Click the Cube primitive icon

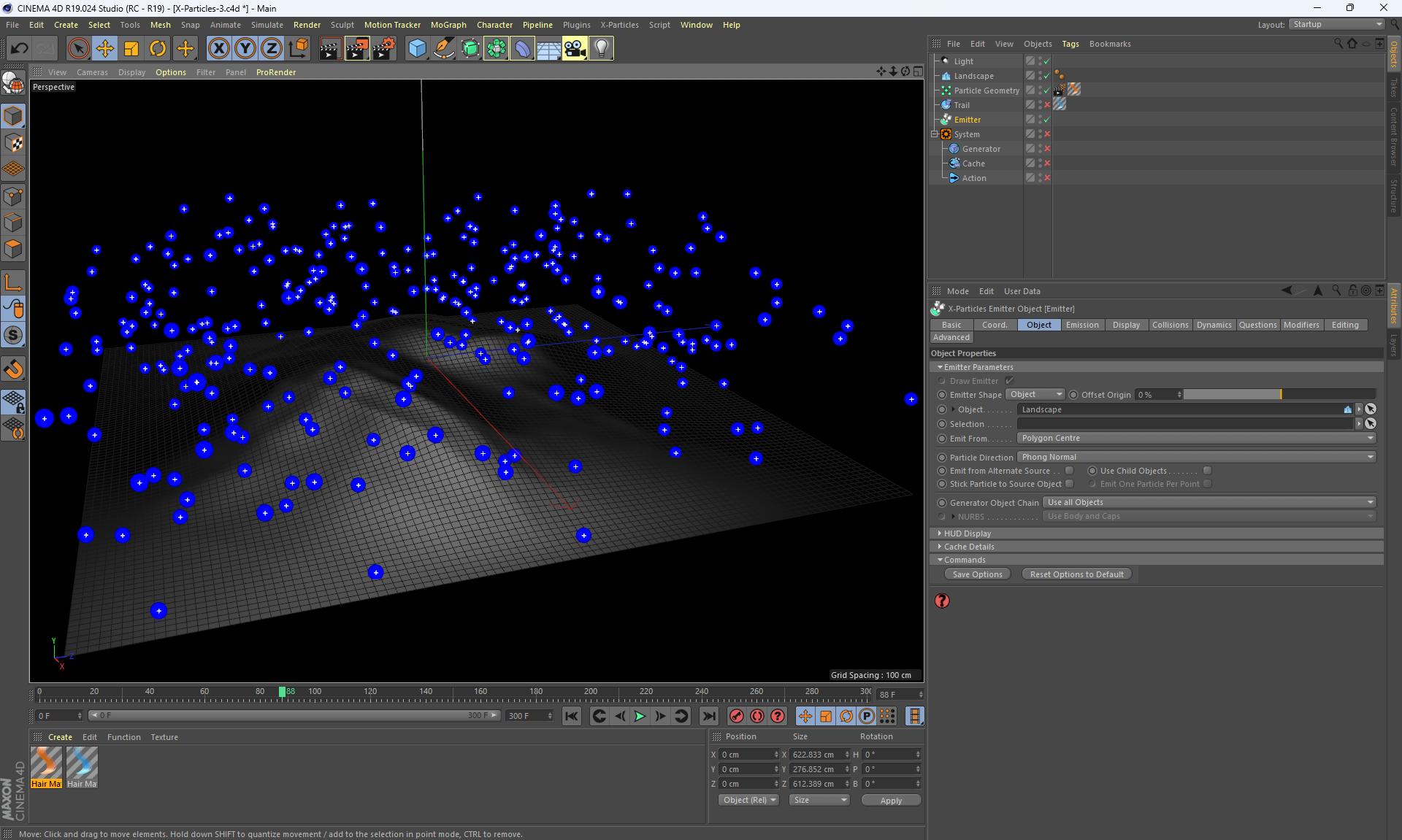(x=417, y=48)
